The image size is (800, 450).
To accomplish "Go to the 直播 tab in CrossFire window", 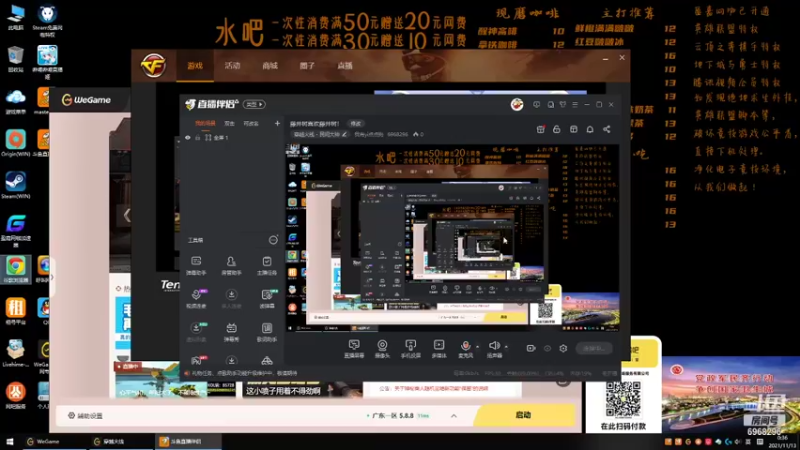I will (x=345, y=65).
